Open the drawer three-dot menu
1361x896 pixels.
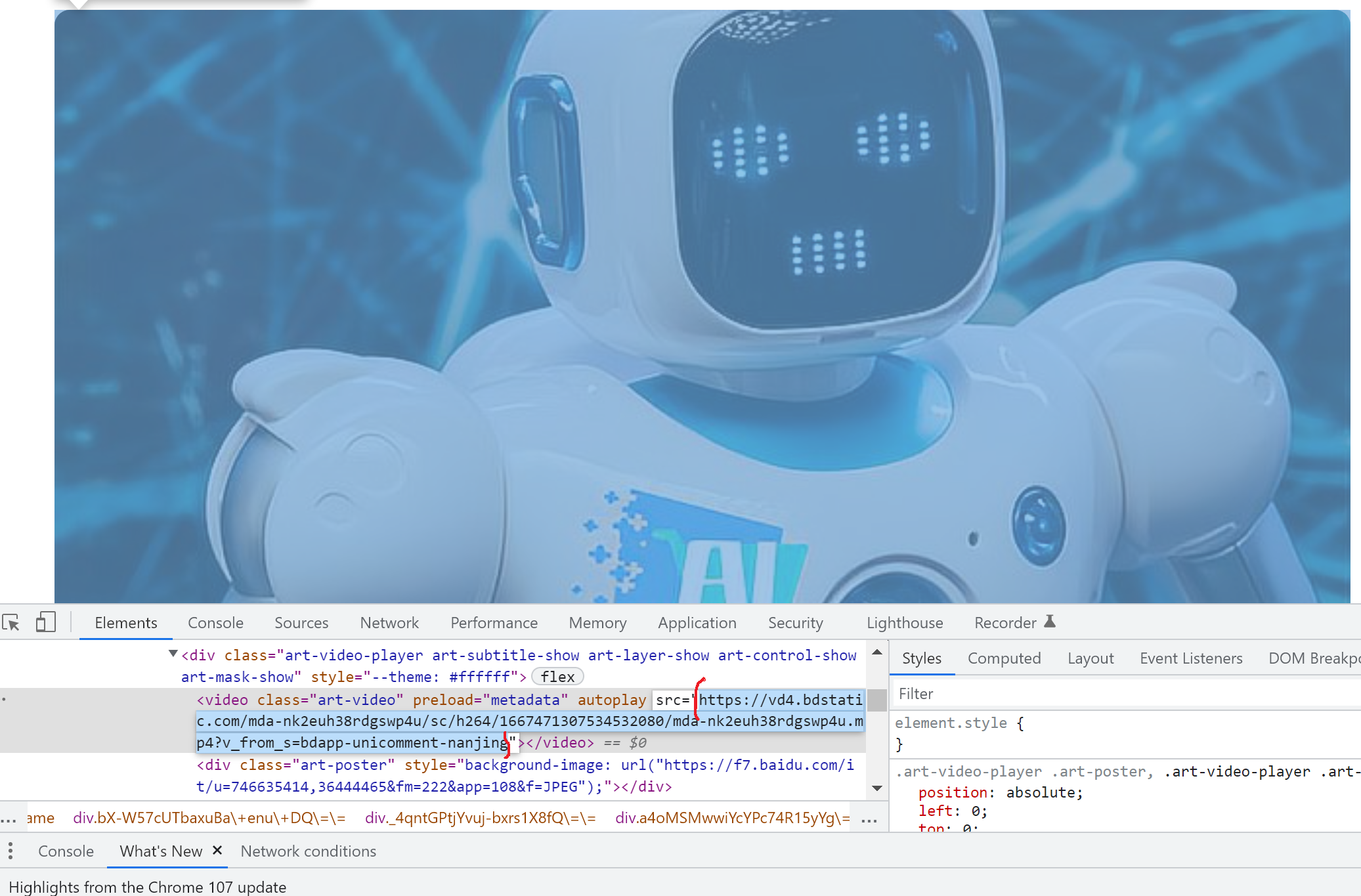[x=11, y=851]
